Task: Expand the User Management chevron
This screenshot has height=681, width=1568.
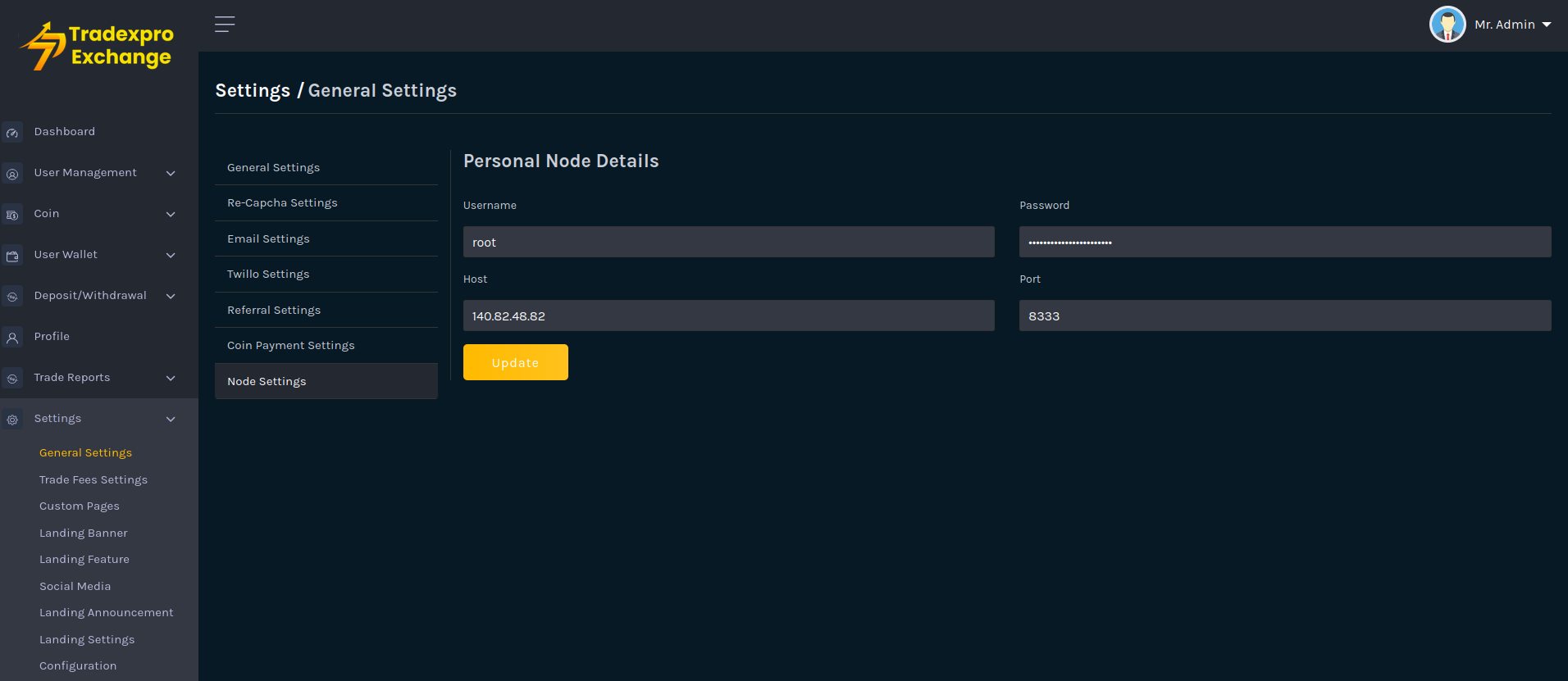Action: 171,173
